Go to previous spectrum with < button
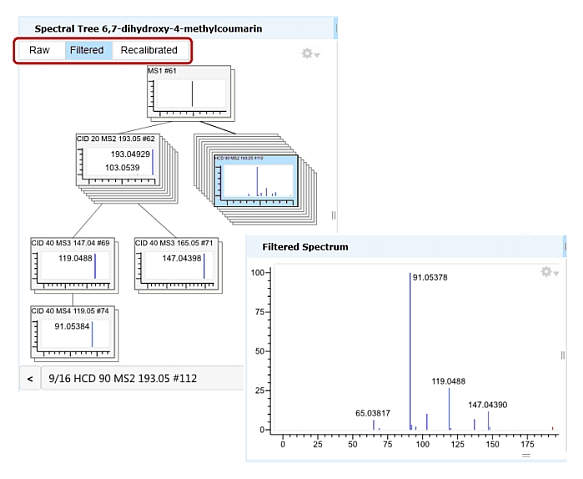The height and width of the screenshot is (479, 583). point(30,379)
